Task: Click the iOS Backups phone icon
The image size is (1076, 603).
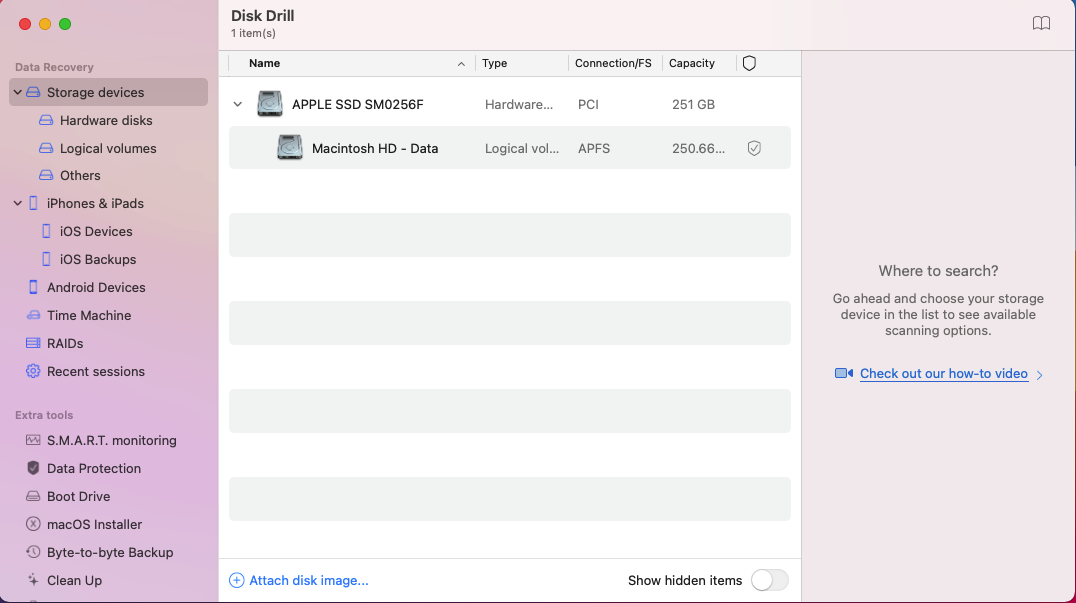Action: point(46,259)
